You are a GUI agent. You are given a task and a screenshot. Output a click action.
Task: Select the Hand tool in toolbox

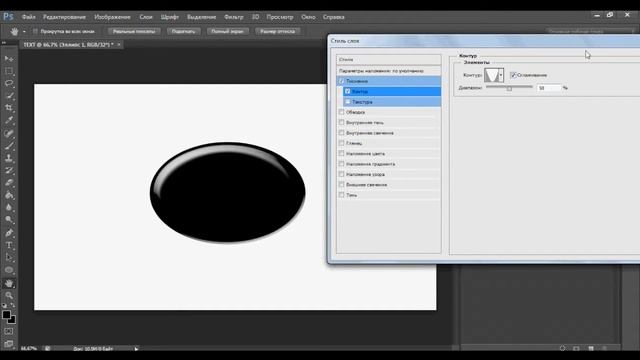click(x=9, y=283)
